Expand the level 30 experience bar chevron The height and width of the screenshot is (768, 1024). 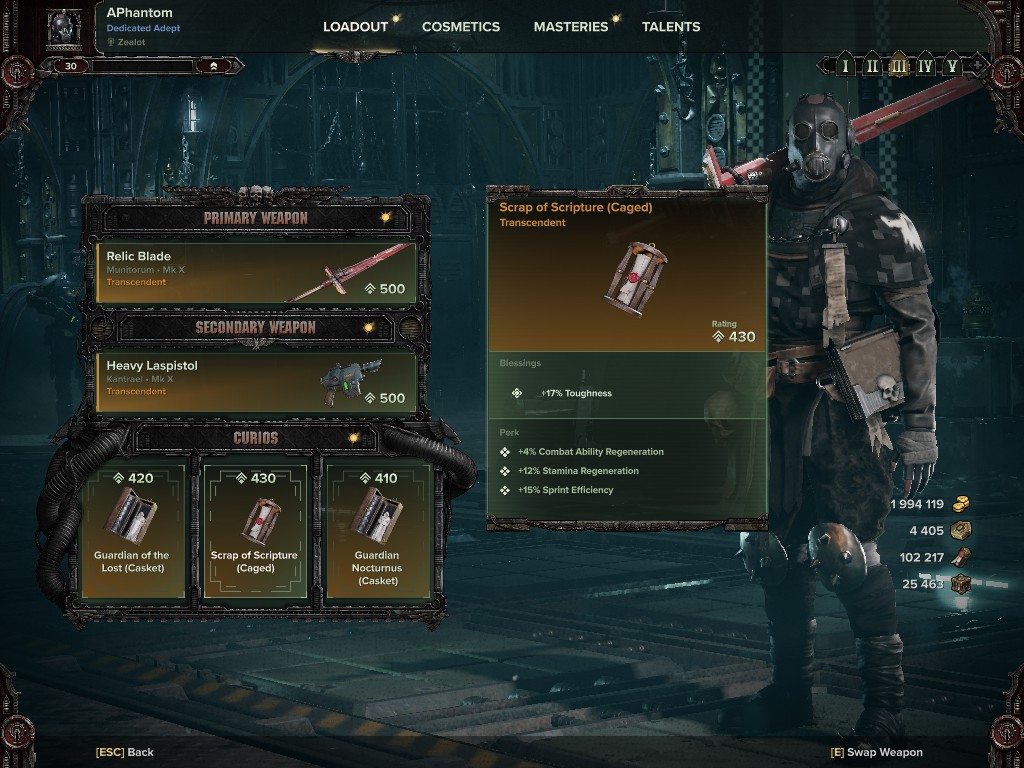[214, 66]
